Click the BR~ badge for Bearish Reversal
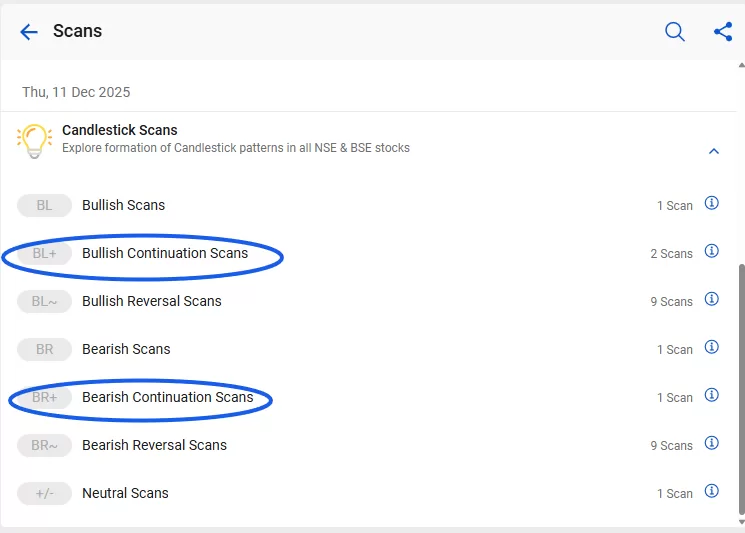The height and width of the screenshot is (533, 745). [x=44, y=445]
